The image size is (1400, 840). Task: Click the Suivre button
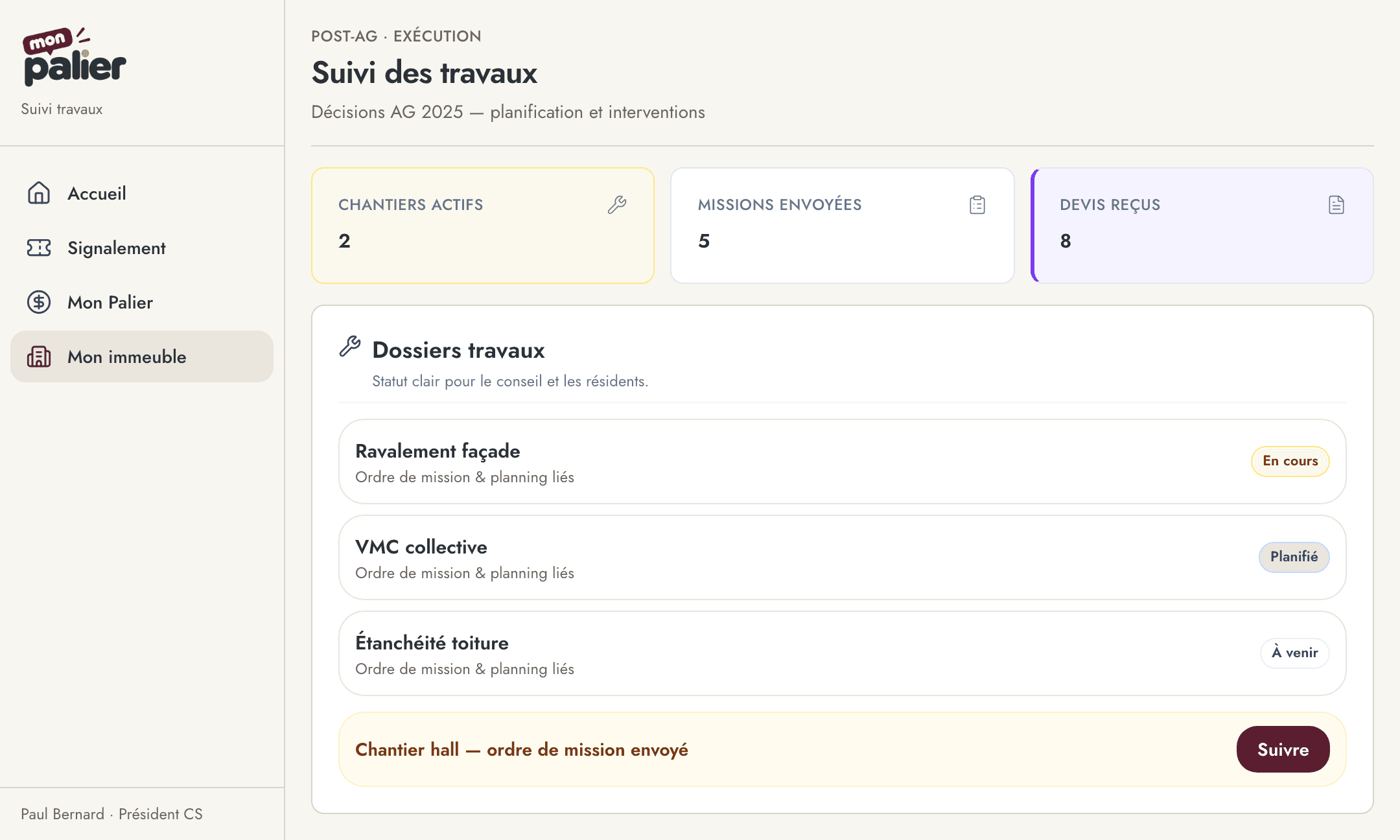(x=1283, y=749)
